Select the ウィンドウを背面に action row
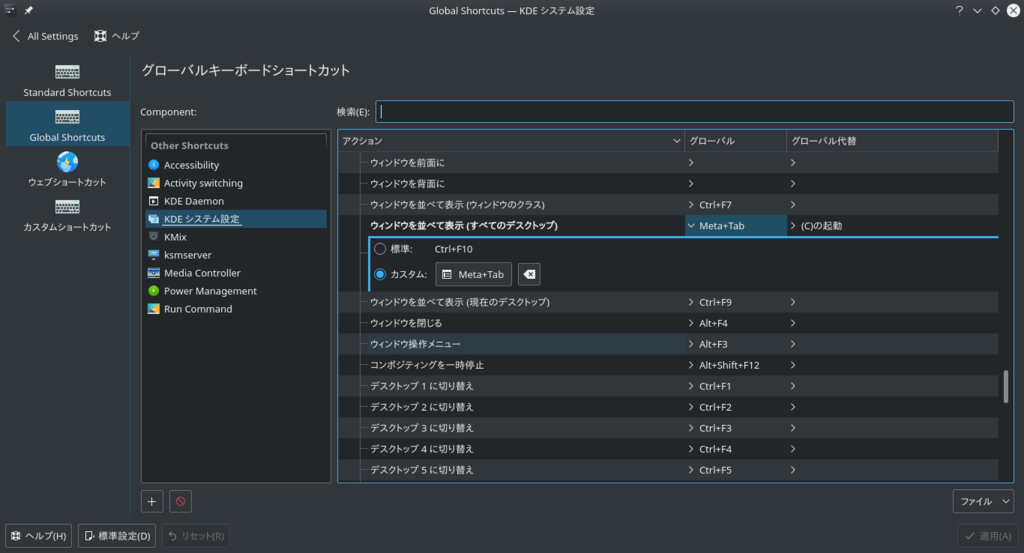Screen dimensions: 1024x553 (668, 183)
